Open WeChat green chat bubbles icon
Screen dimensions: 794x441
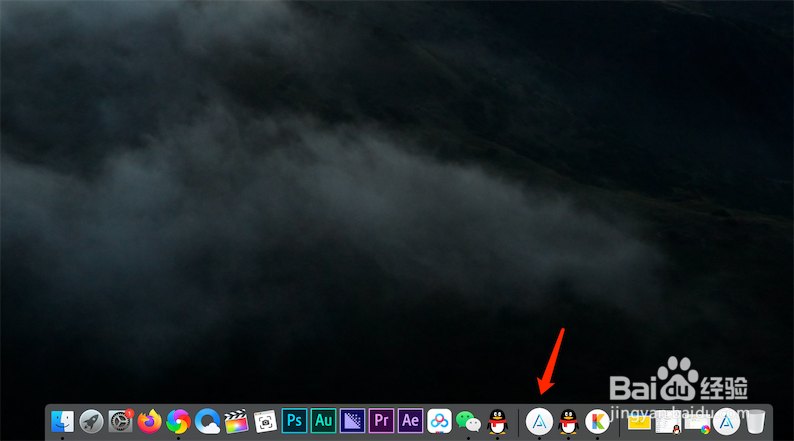468,421
